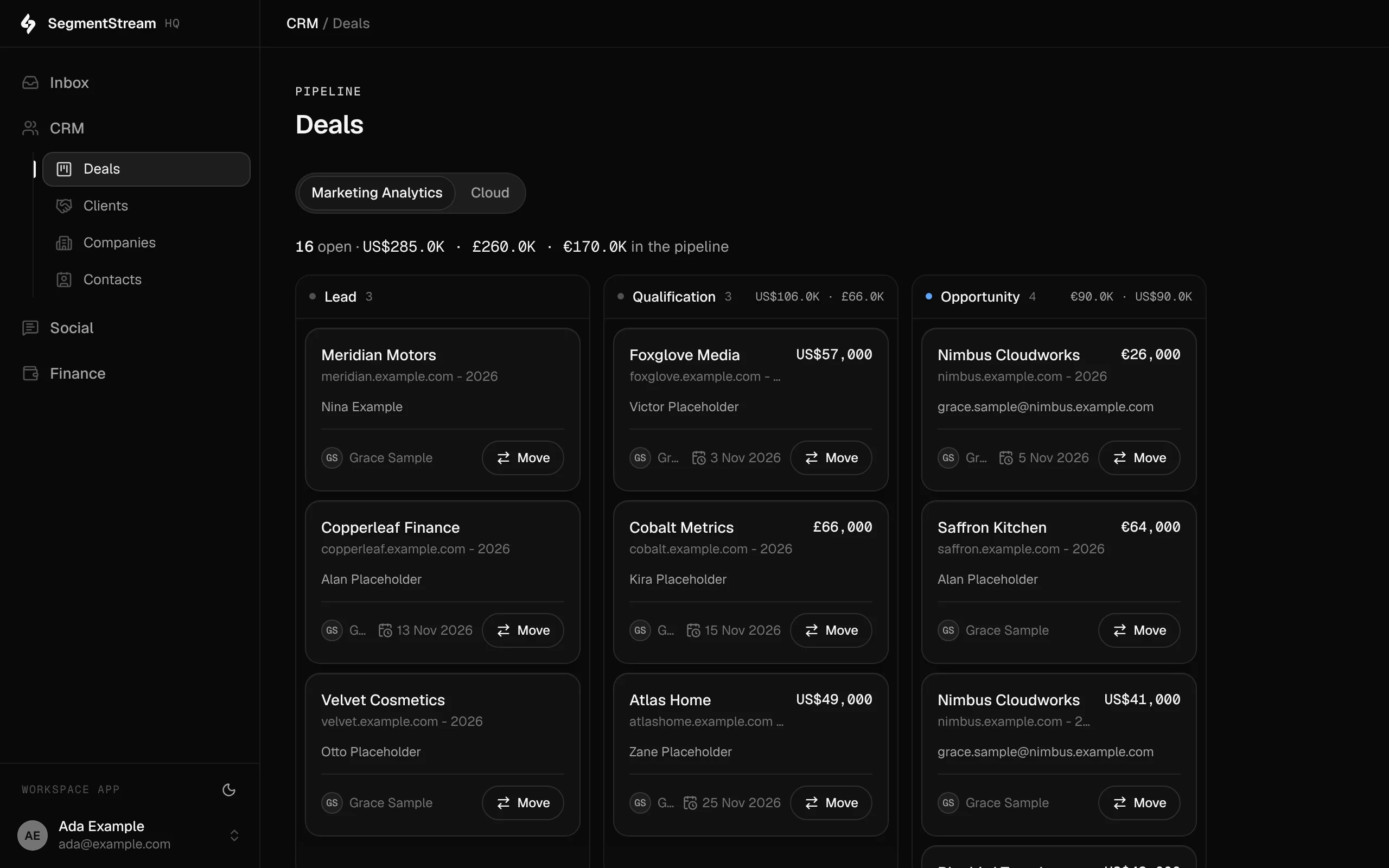This screenshot has width=1389, height=868.
Task: Select the Marketing Analytics pipeline tab
Action: coord(377,193)
